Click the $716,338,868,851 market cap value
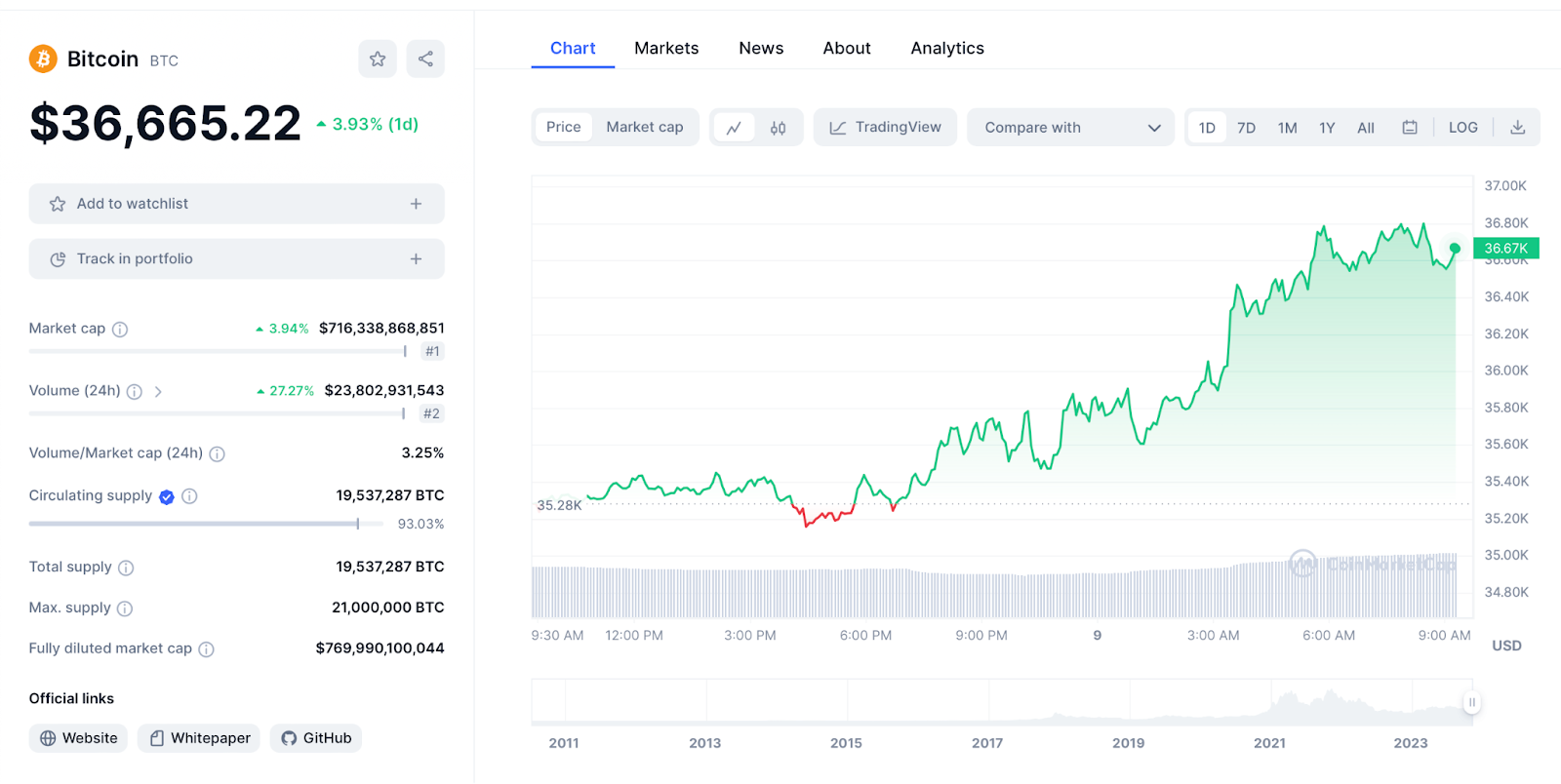Screen dimensions: 1561x784 (381, 329)
